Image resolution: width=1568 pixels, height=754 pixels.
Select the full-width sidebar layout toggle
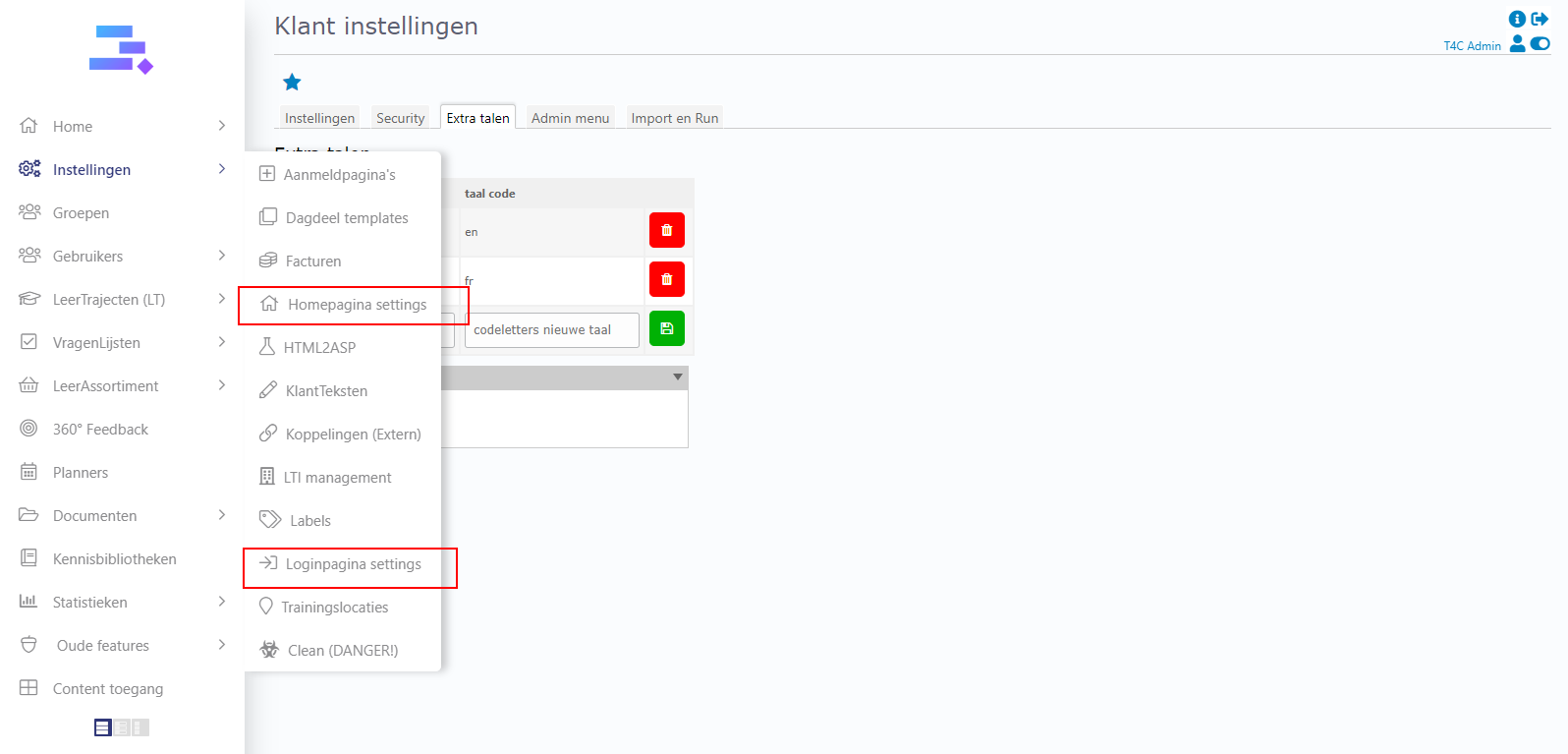[x=102, y=727]
